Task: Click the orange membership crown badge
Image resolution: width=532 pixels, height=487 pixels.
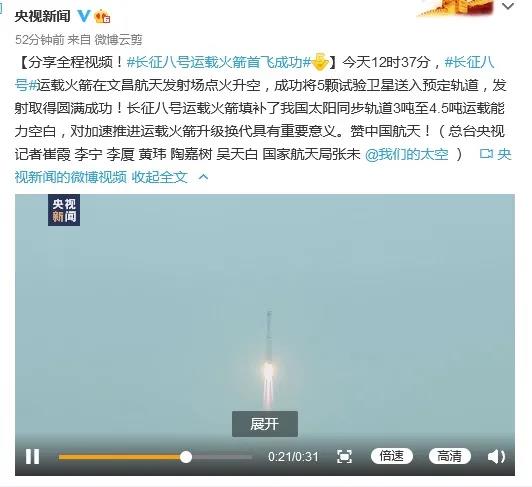Action: pos(102,16)
